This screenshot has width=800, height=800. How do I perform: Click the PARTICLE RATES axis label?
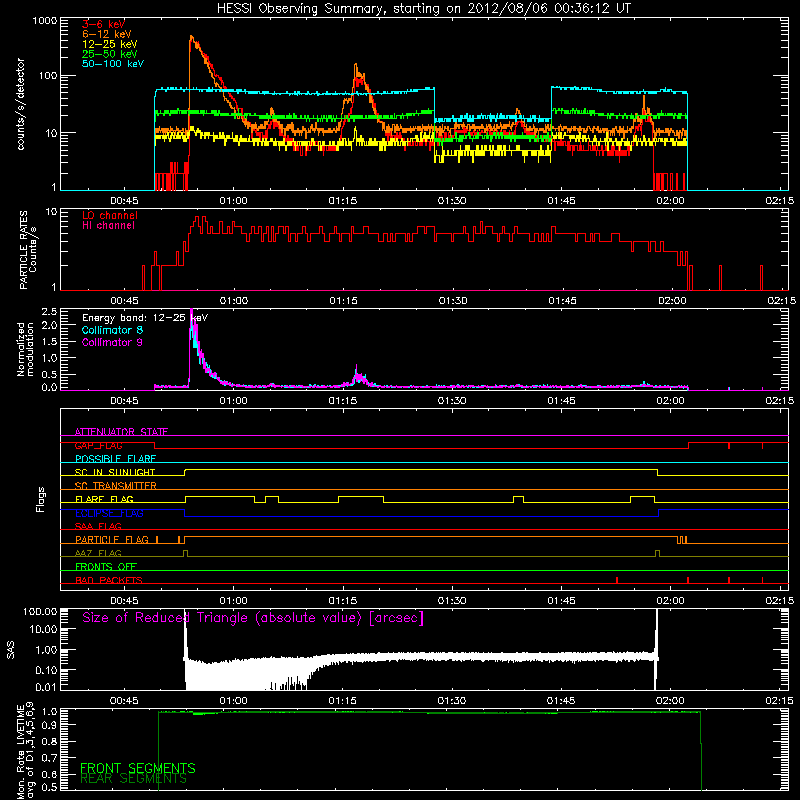coord(28,250)
